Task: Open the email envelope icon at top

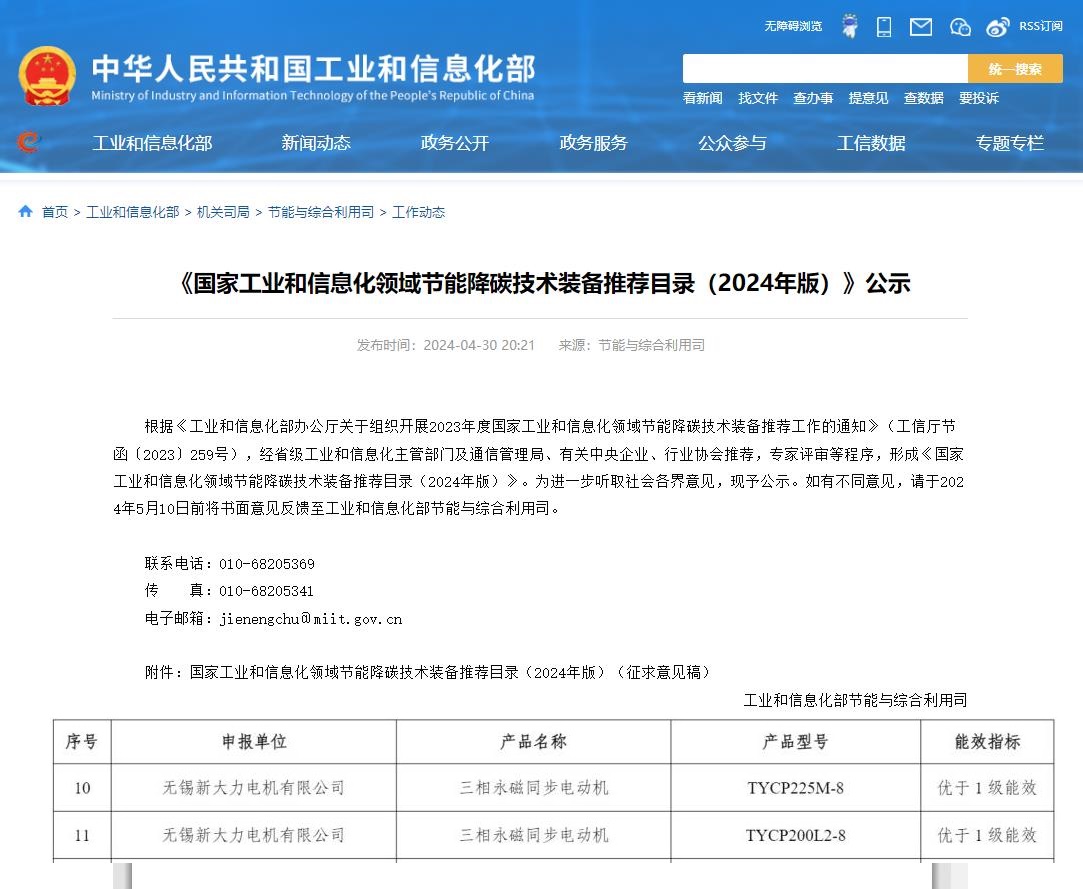Action: (920, 26)
